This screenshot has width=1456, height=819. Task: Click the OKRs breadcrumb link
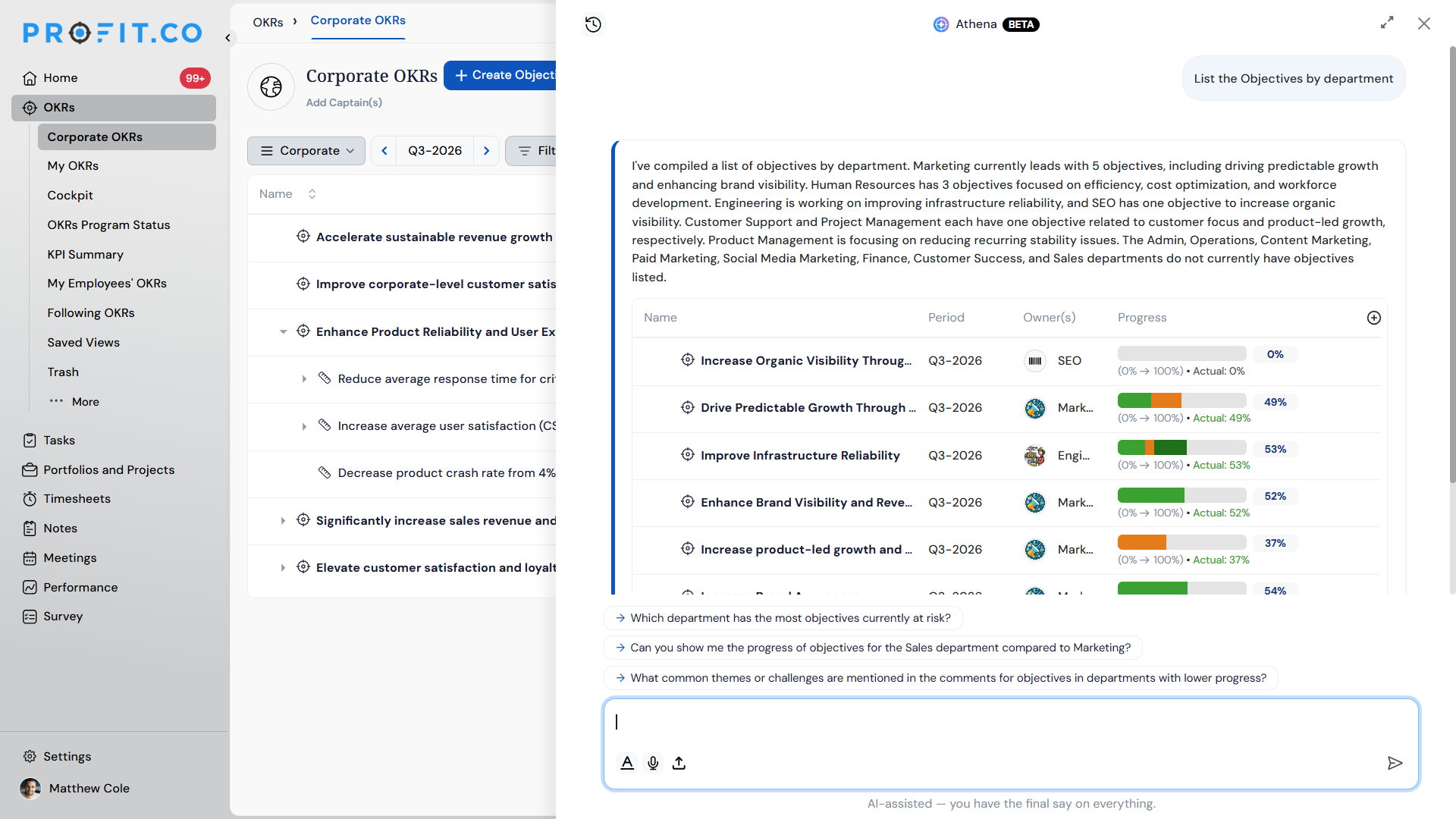[x=268, y=22]
